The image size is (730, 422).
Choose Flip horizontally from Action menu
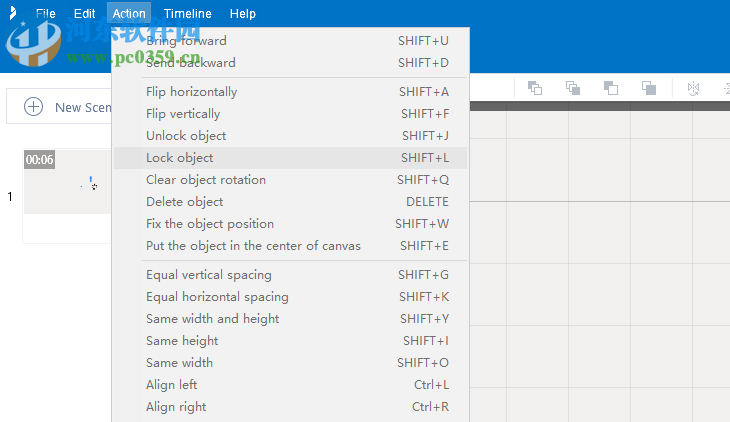(x=192, y=92)
